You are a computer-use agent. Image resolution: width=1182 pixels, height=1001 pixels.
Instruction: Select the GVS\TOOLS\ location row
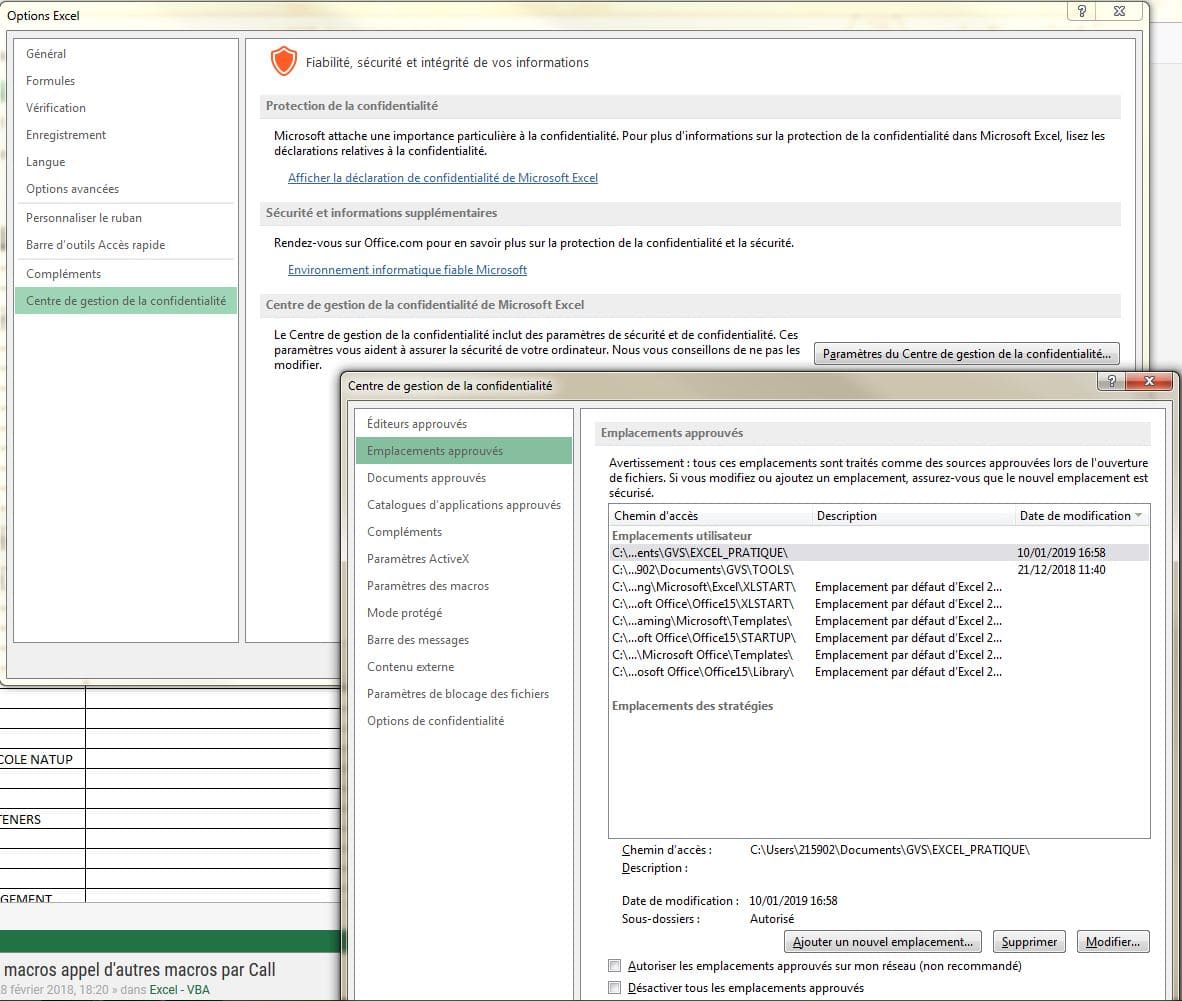point(703,570)
